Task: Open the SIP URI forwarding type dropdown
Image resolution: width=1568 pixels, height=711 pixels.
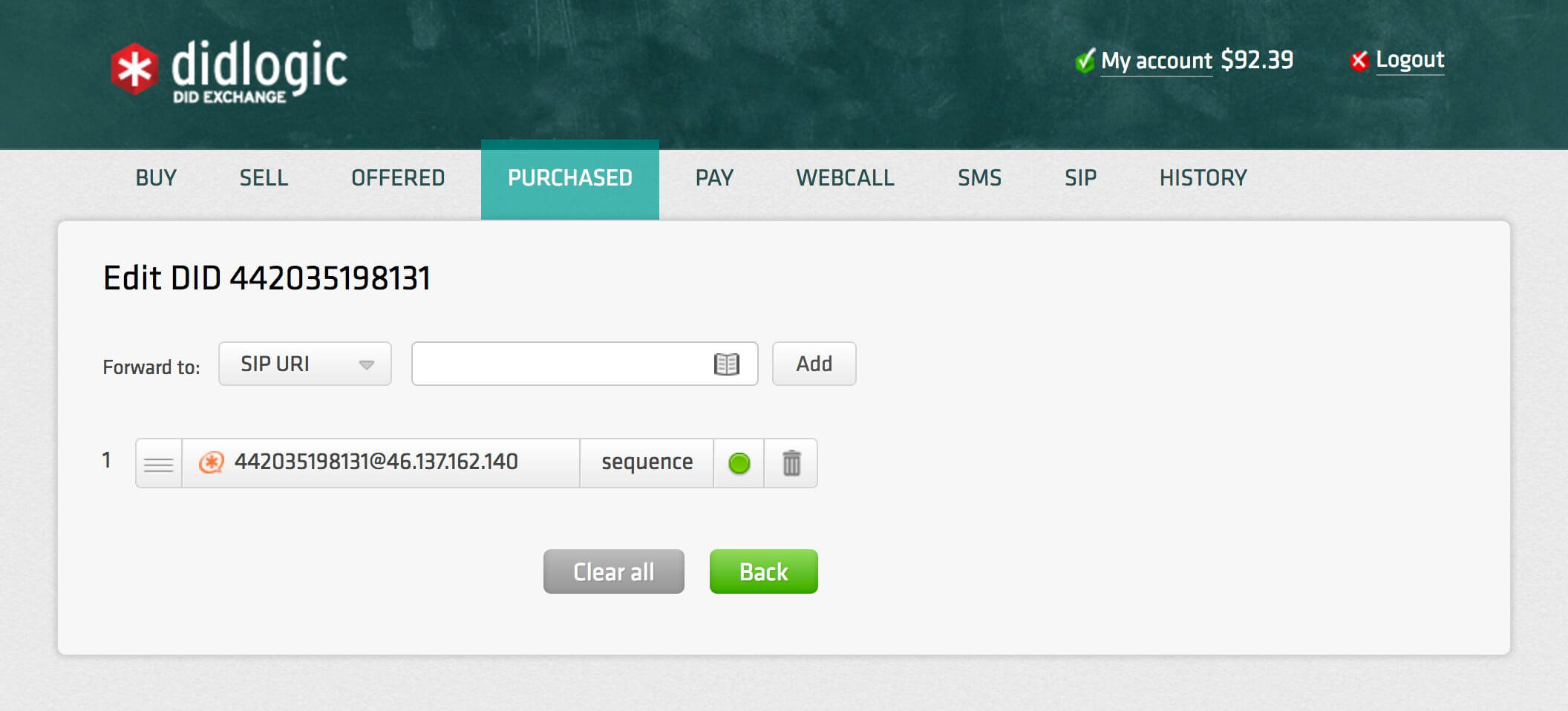Action: [x=304, y=364]
